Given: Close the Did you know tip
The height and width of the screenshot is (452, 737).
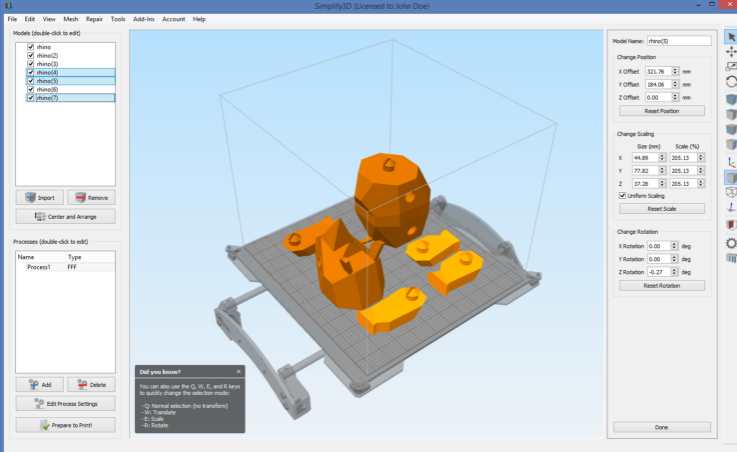Looking at the screenshot, I should pos(238,372).
